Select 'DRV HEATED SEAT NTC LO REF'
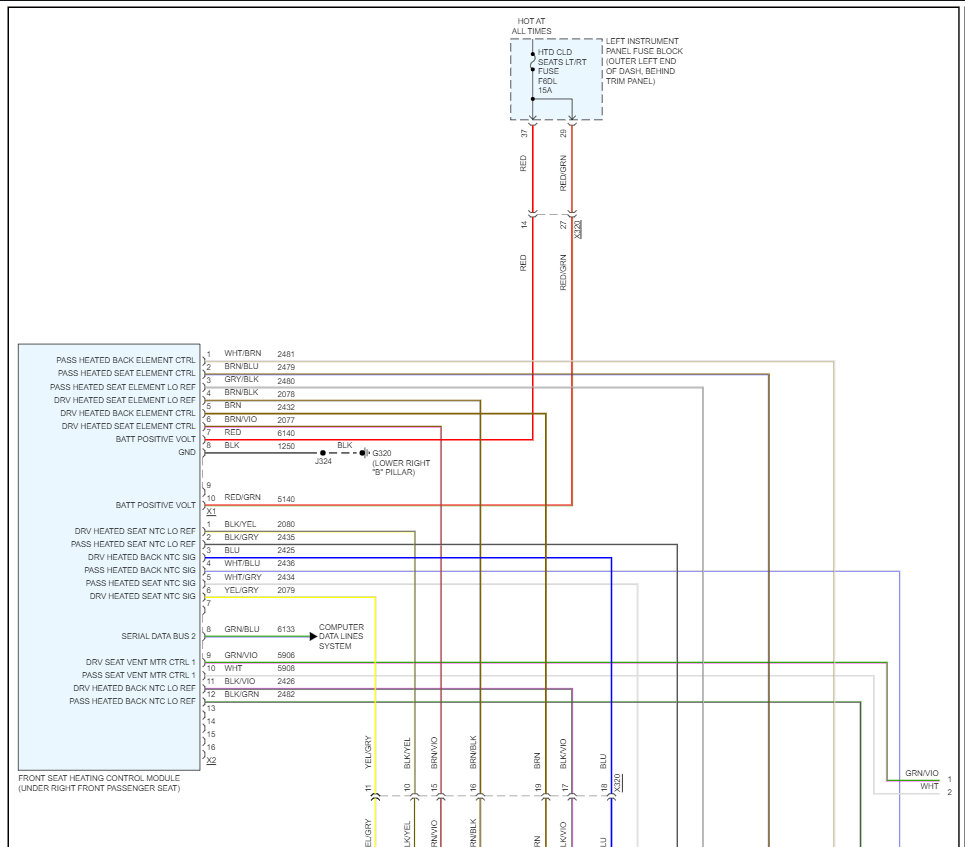 point(135,531)
